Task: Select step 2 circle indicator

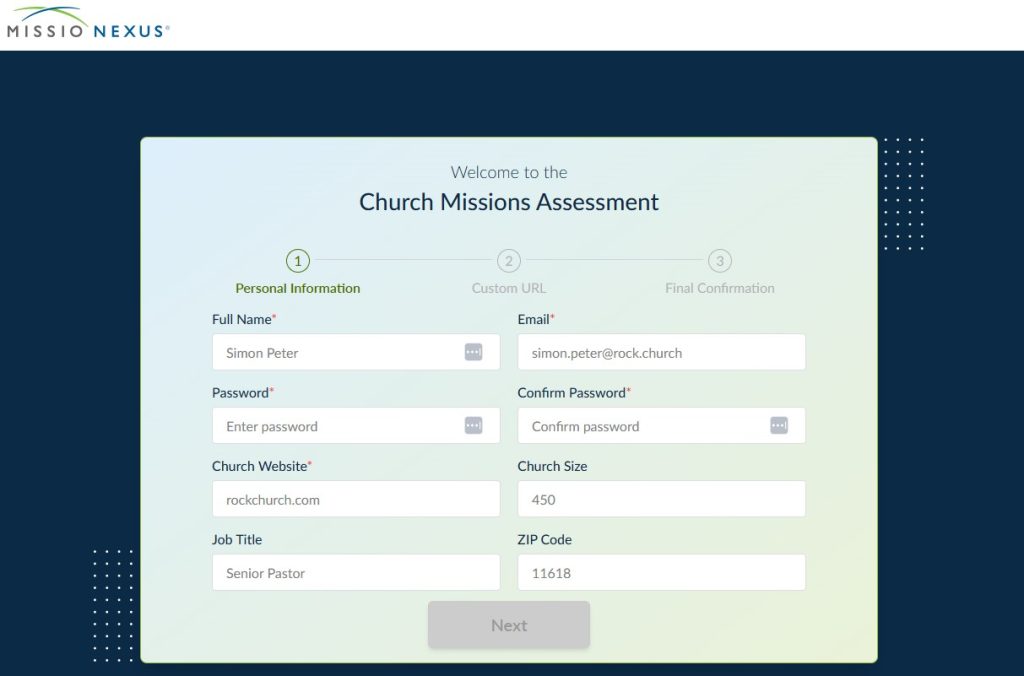Action: (x=508, y=261)
